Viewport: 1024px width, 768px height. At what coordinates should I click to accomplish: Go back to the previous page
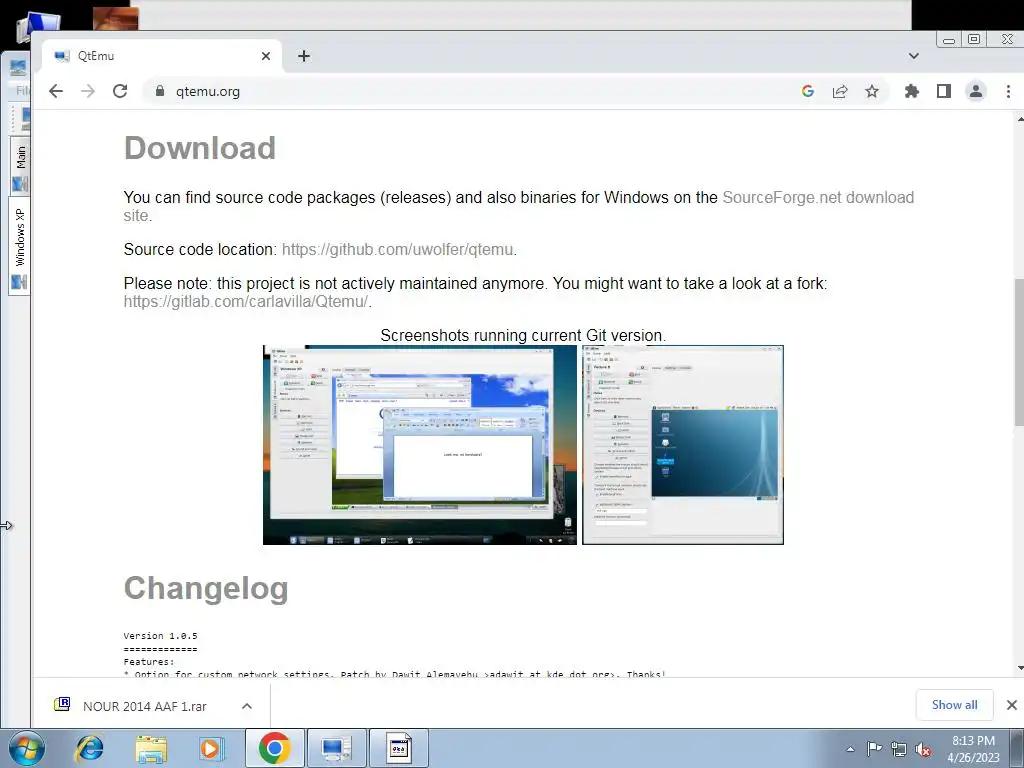[56, 91]
